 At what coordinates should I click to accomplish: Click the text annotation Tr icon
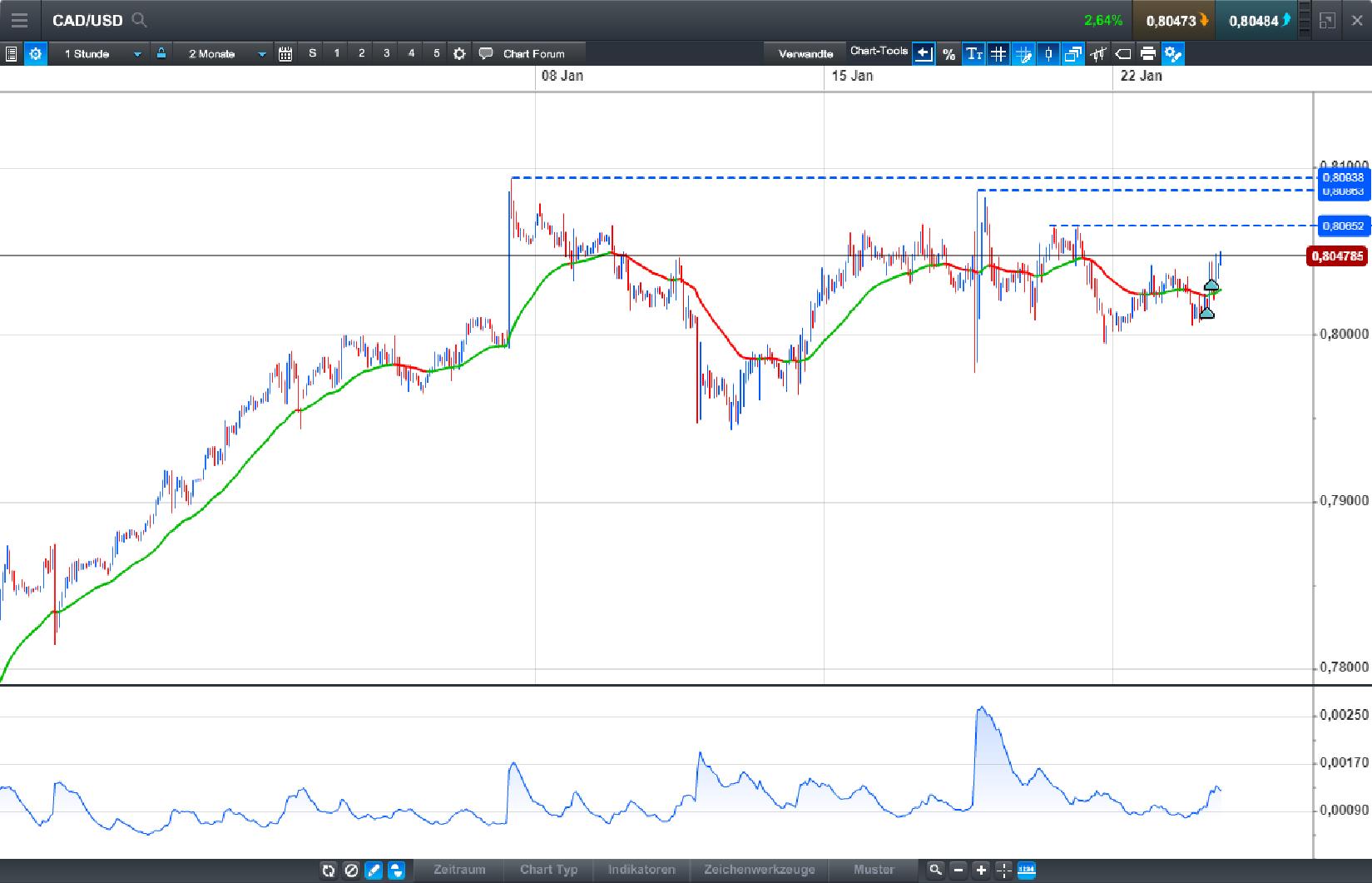[x=973, y=53]
